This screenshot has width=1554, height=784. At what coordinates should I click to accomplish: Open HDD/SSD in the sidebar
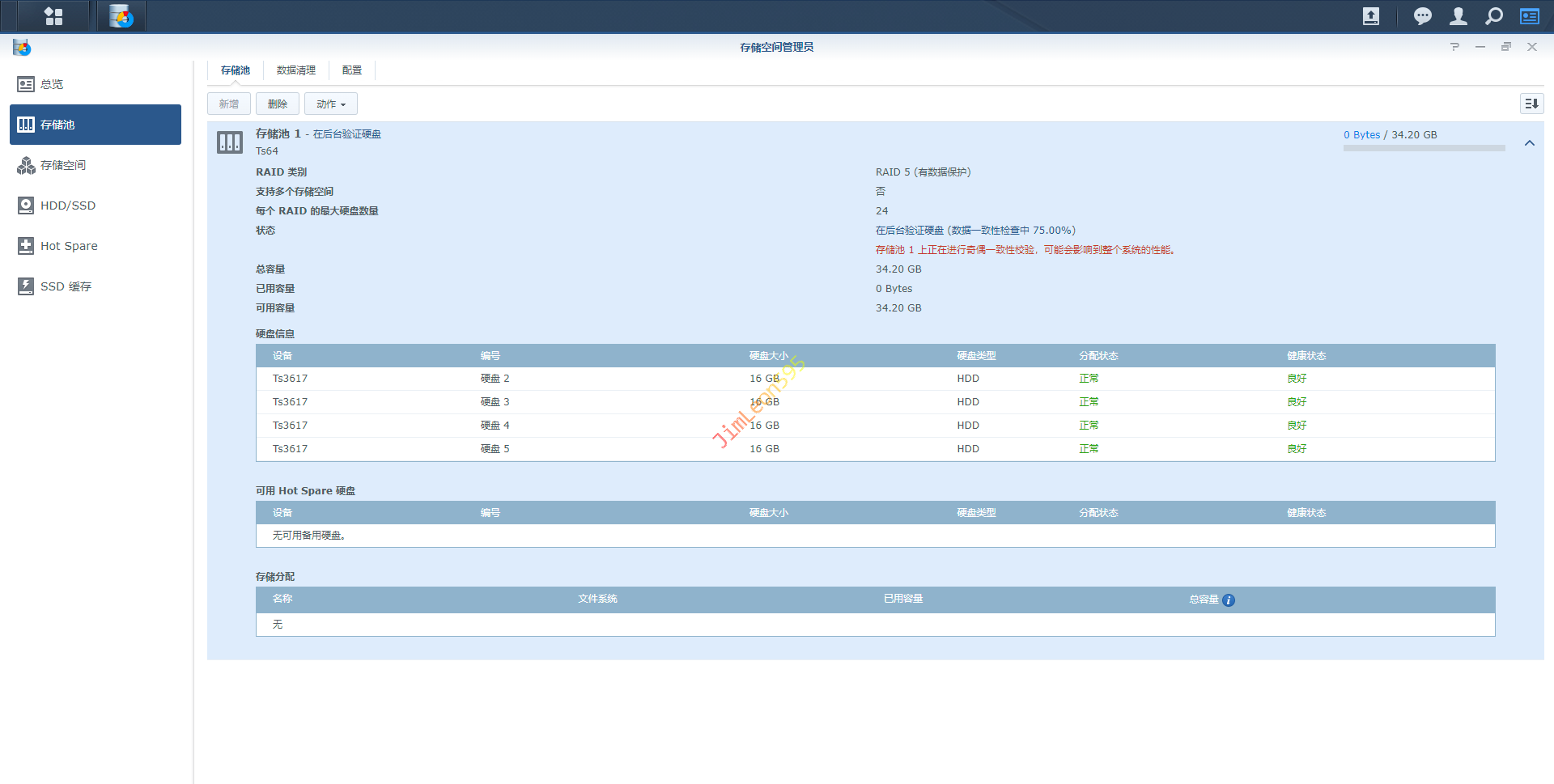point(68,206)
